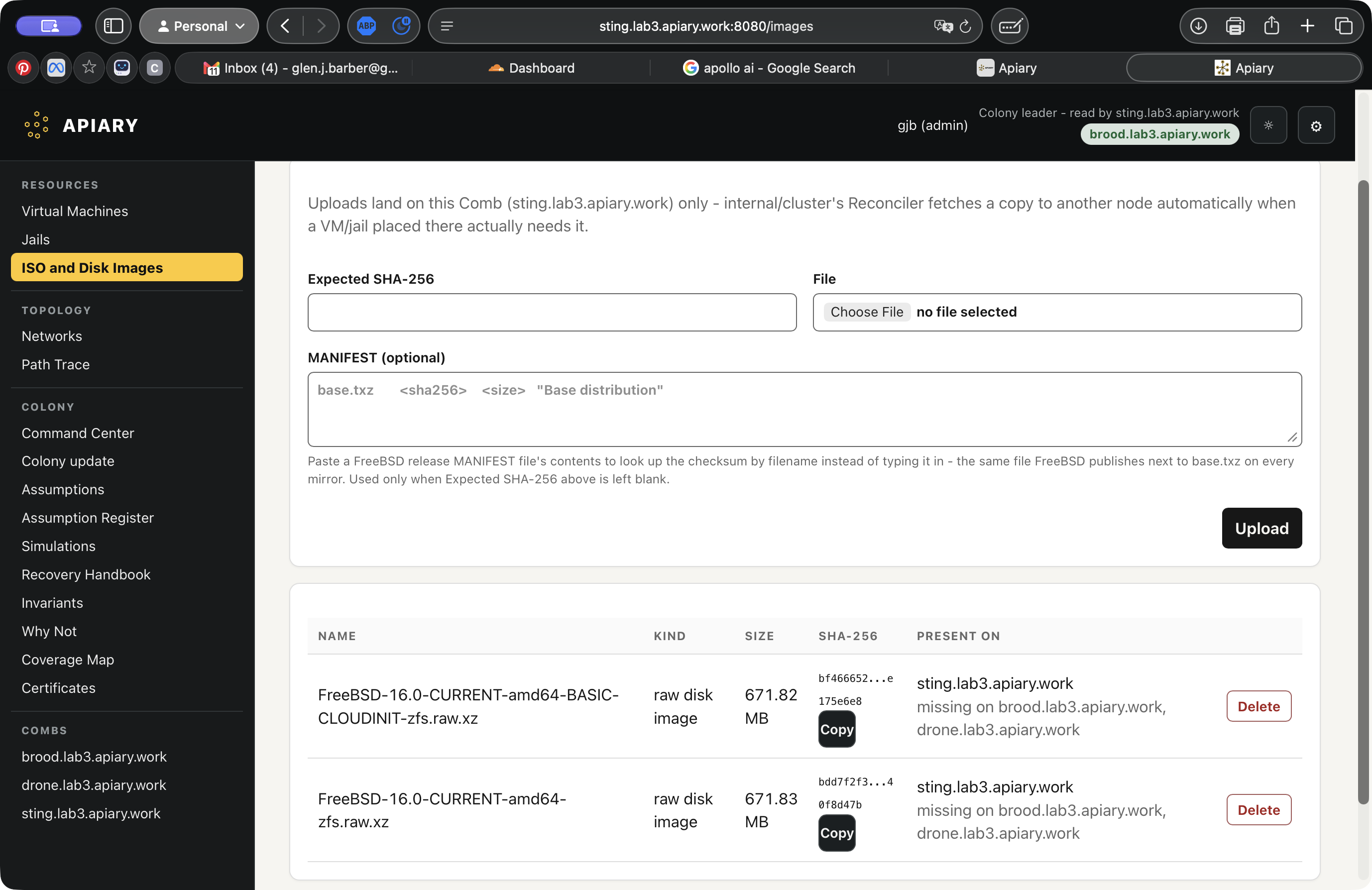Open a new tab with plus icon
The width and height of the screenshot is (1372, 890).
pyautogui.click(x=1307, y=26)
